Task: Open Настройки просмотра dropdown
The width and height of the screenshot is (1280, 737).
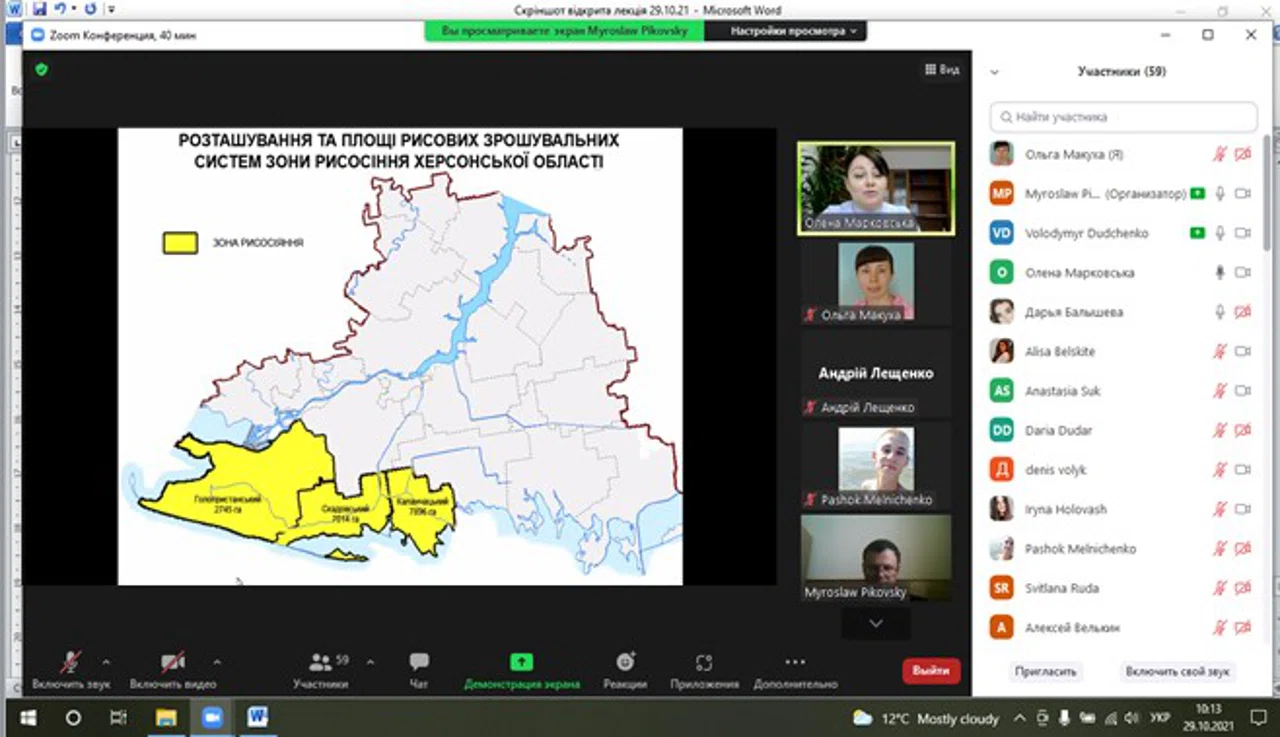Action: click(x=786, y=32)
